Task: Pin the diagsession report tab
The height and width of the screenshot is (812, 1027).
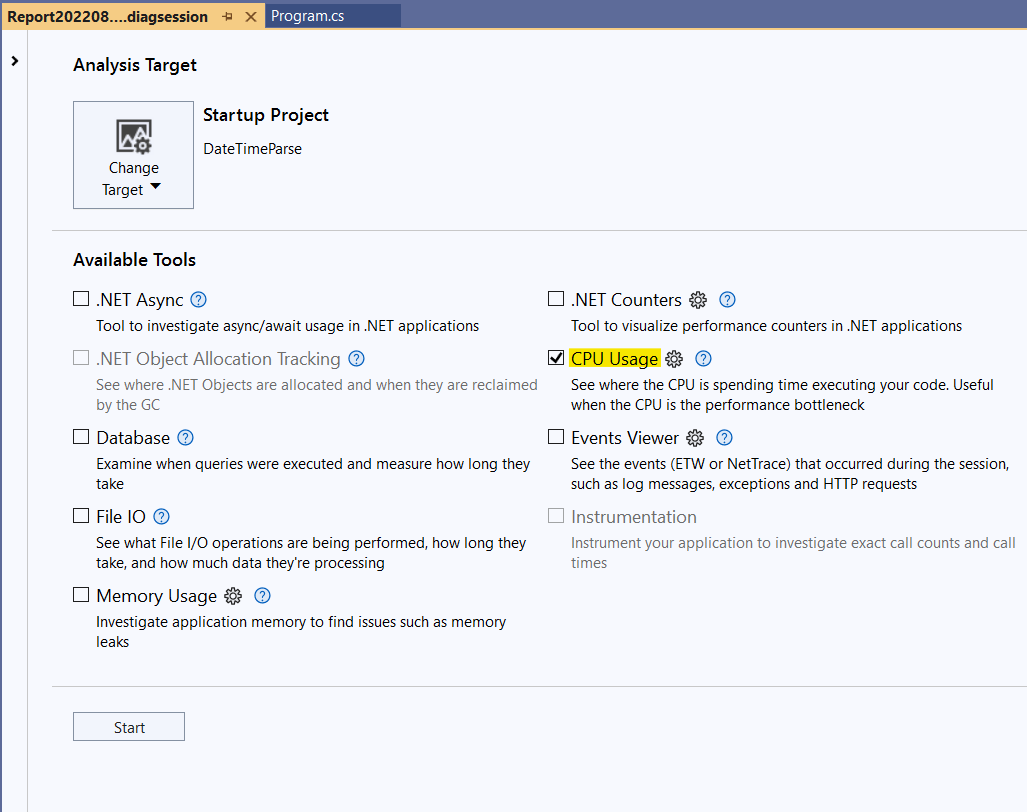Action: pyautogui.click(x=227, y=17)
